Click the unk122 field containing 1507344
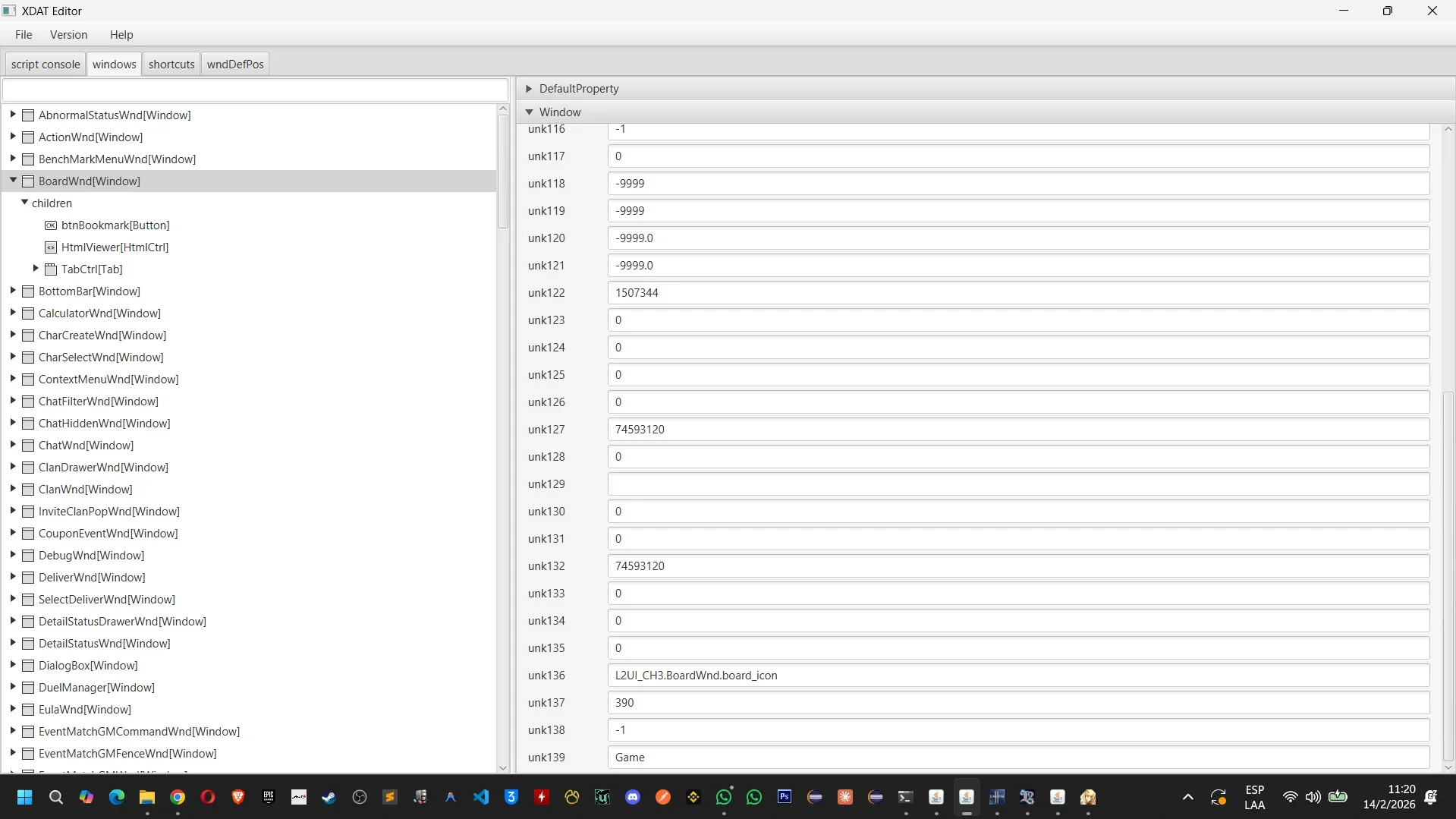This screenshot has width=1456, height=819. 1018,293
